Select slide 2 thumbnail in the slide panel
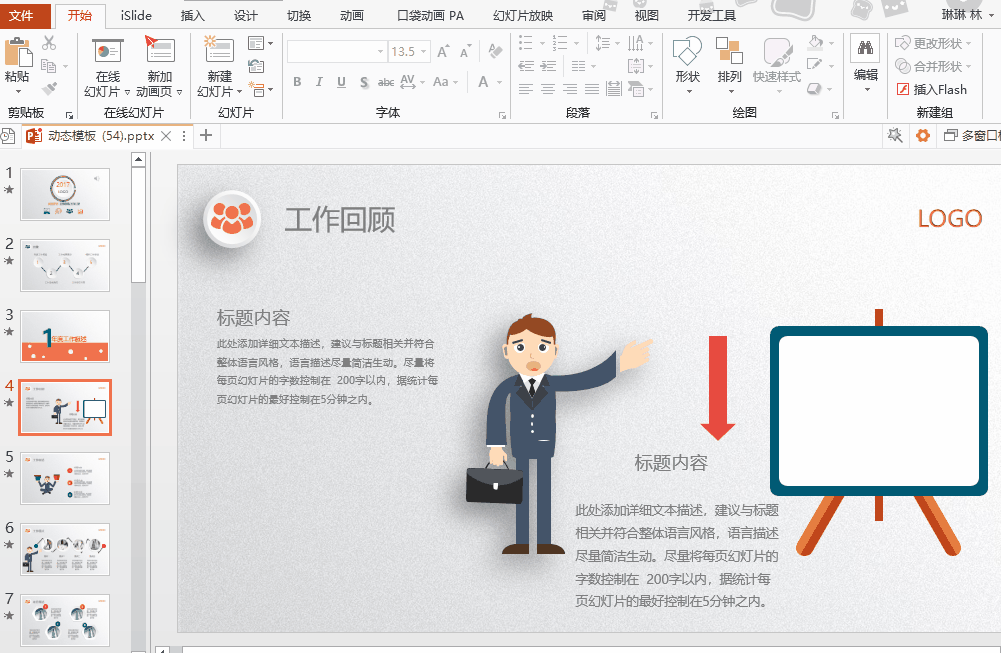1001x653 pixels. tap(64, 265)
